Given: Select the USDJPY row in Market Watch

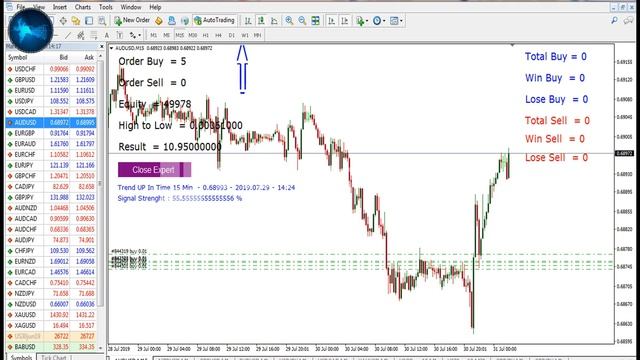Looking at the screenshot, I should click(x=51, y=101).
